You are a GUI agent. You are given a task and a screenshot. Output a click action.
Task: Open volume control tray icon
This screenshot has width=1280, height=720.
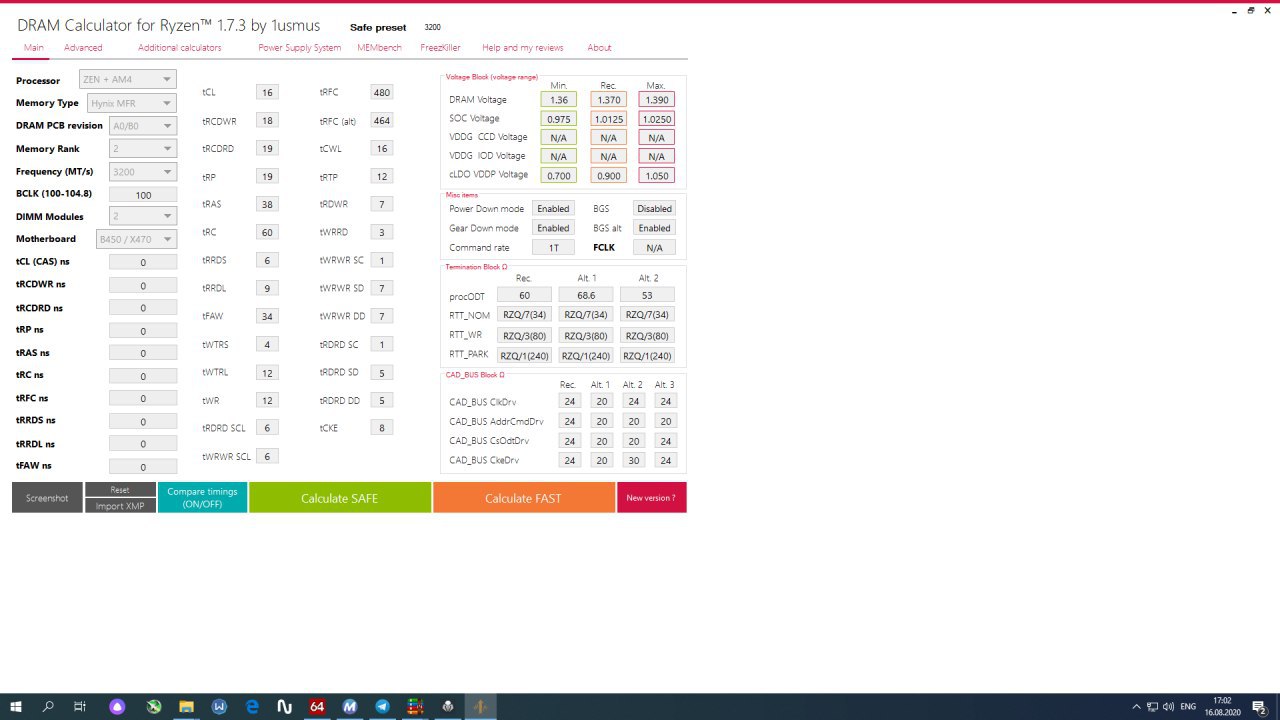pos(1169,706)
